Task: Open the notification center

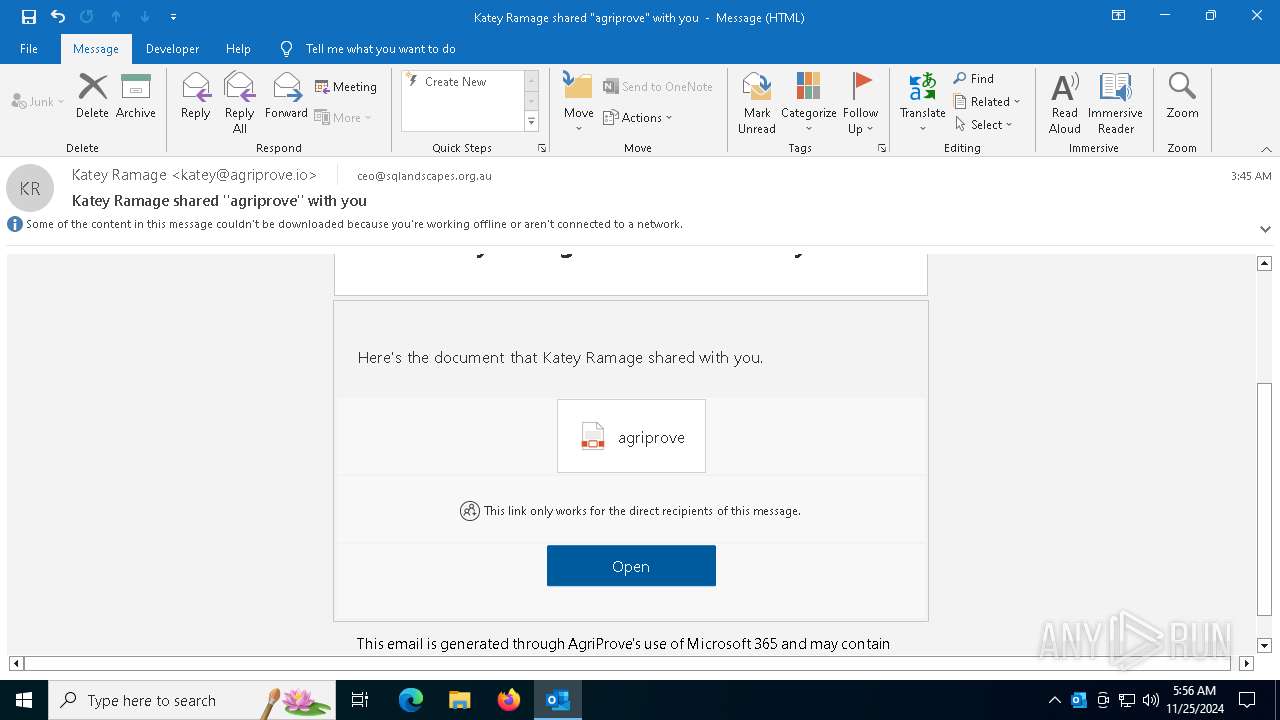Action: [x=1247, y=700]
